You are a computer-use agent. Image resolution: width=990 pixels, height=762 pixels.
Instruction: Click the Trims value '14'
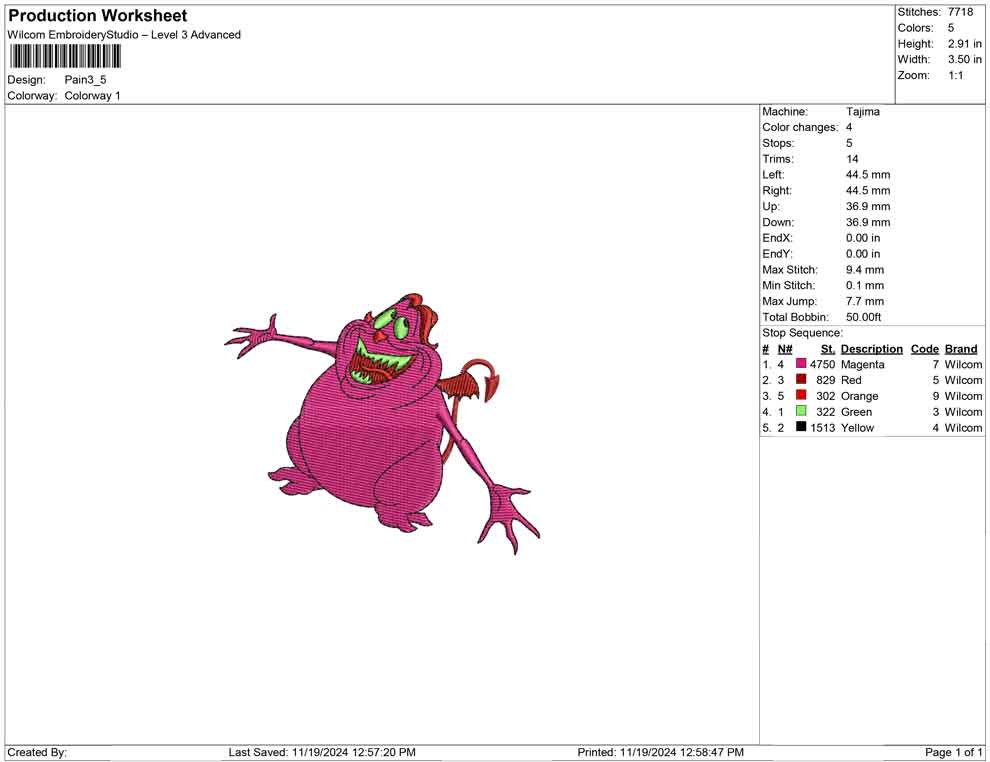852,159
